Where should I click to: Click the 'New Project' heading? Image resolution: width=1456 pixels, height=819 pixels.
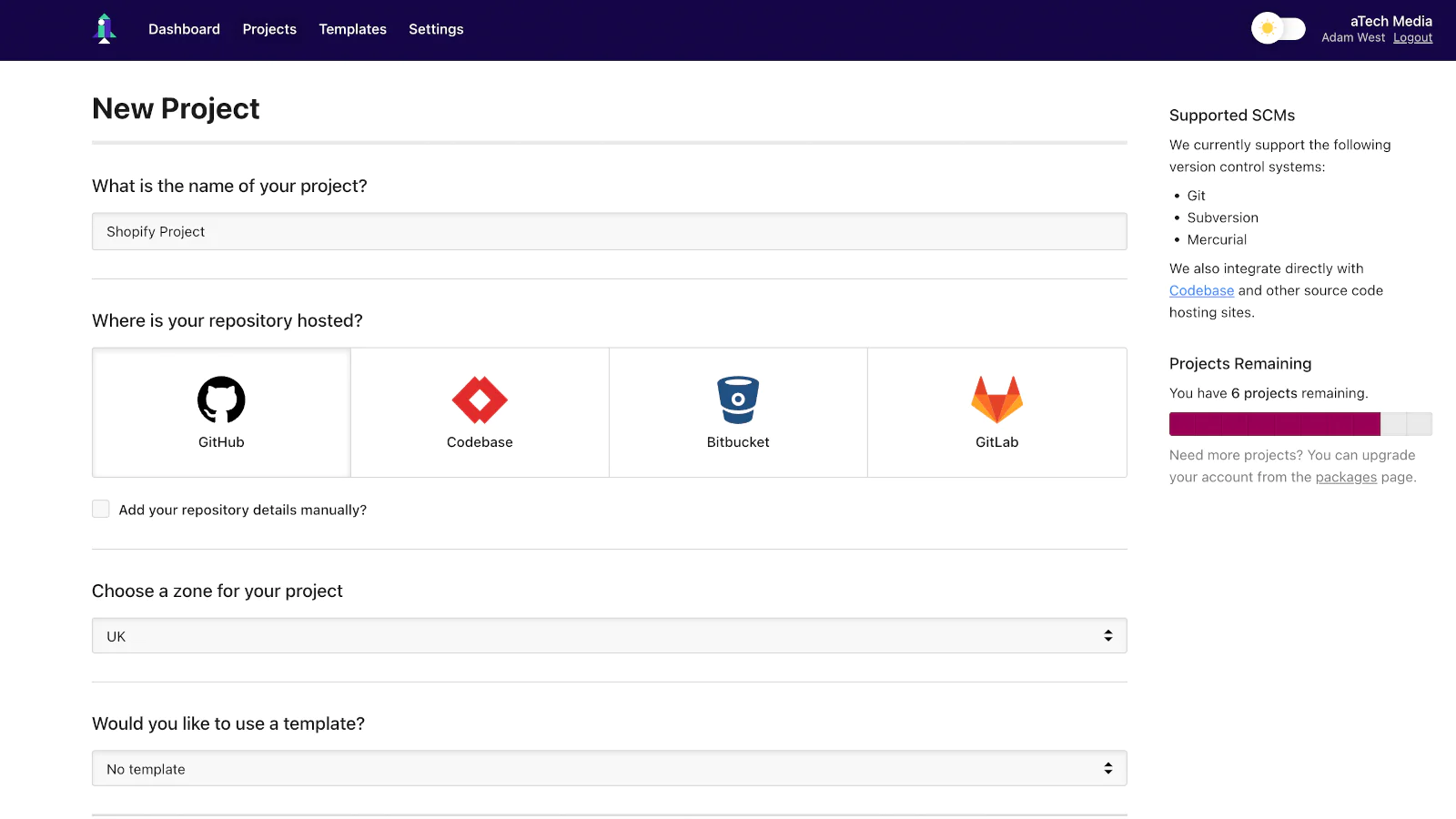[x=176, y=108]
